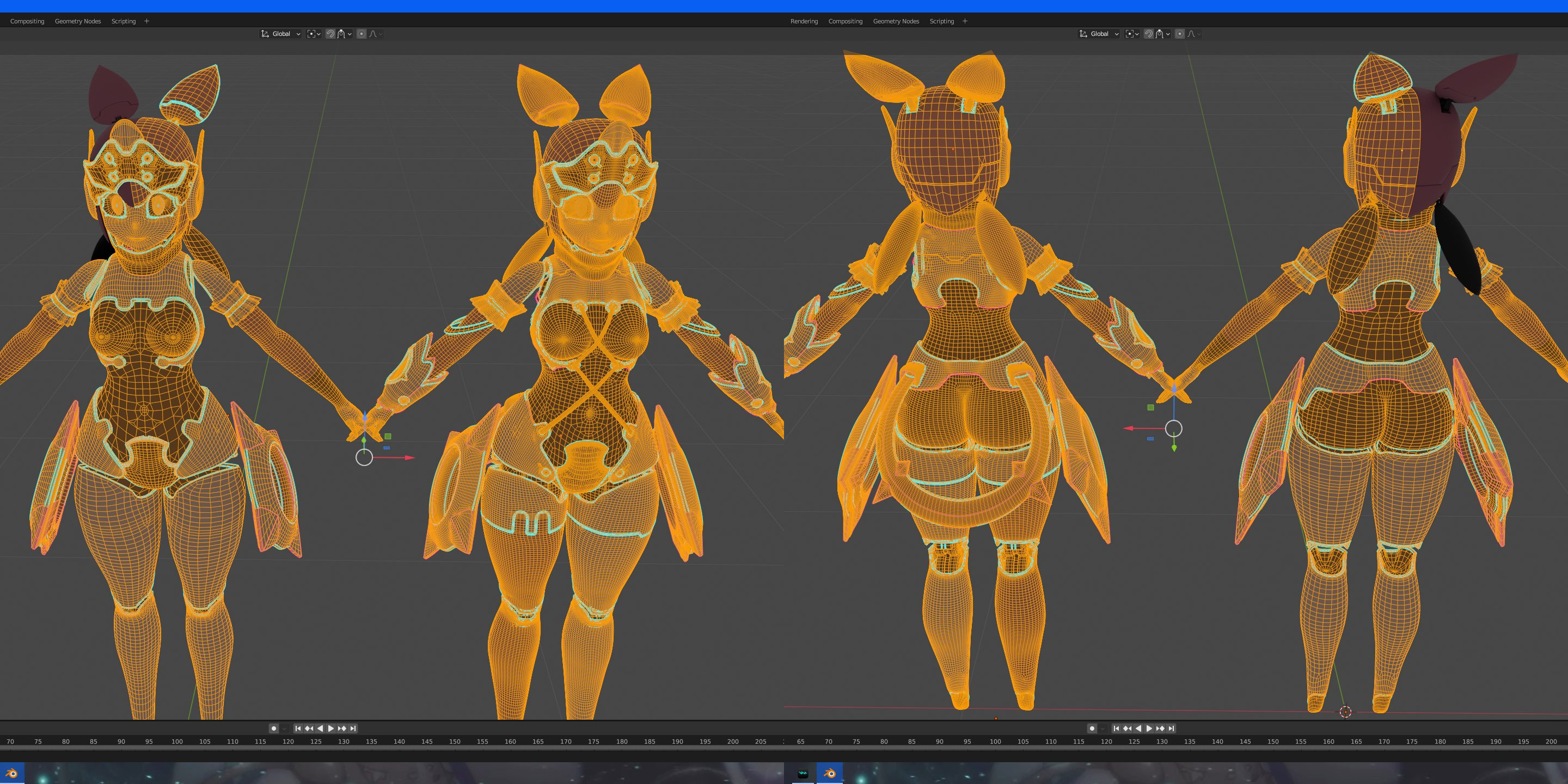Add a new workspace in left window
The image size is (1568, 784).
pyautogui.click(x=146, y=21)
